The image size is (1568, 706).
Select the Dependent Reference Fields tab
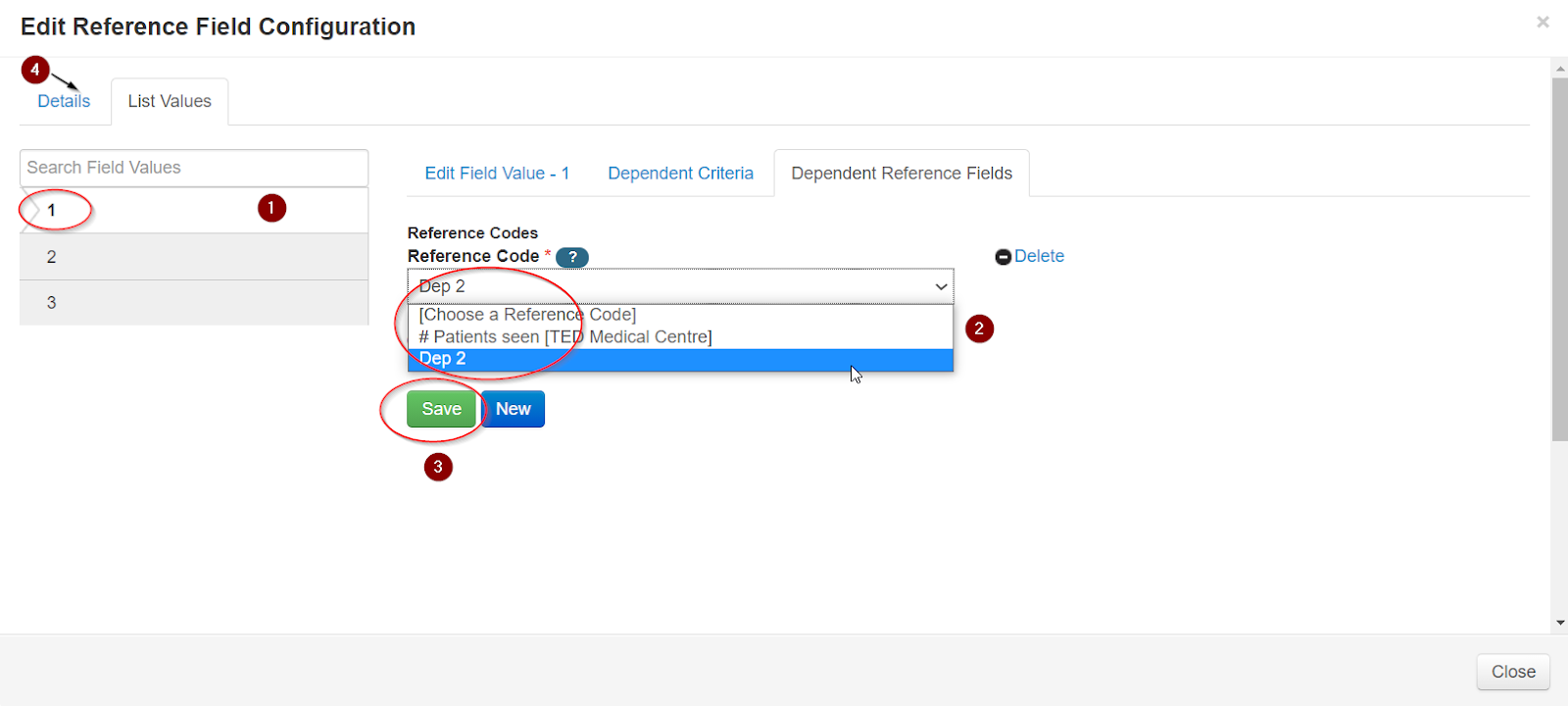point(902,174)
